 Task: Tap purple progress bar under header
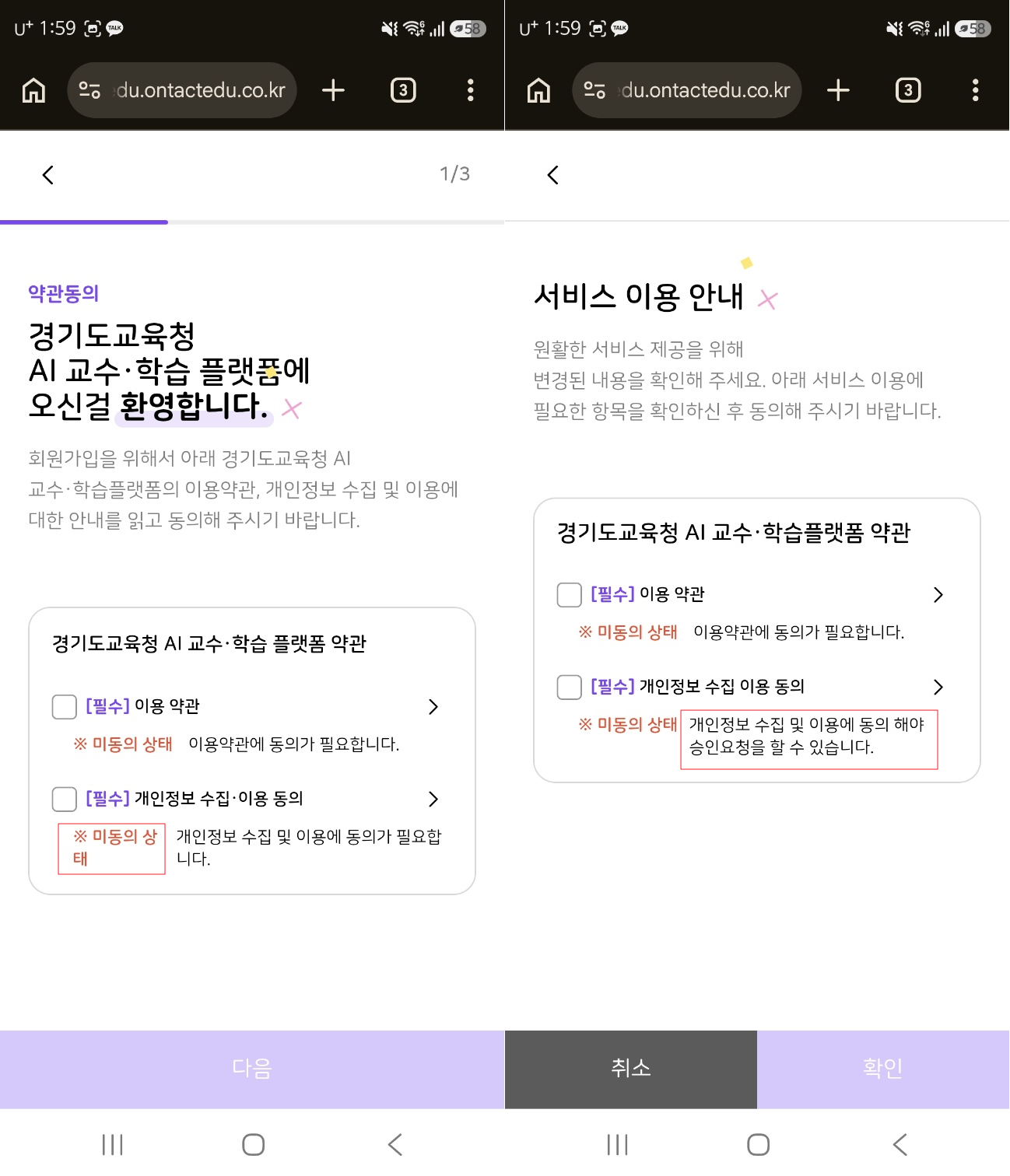84,222
